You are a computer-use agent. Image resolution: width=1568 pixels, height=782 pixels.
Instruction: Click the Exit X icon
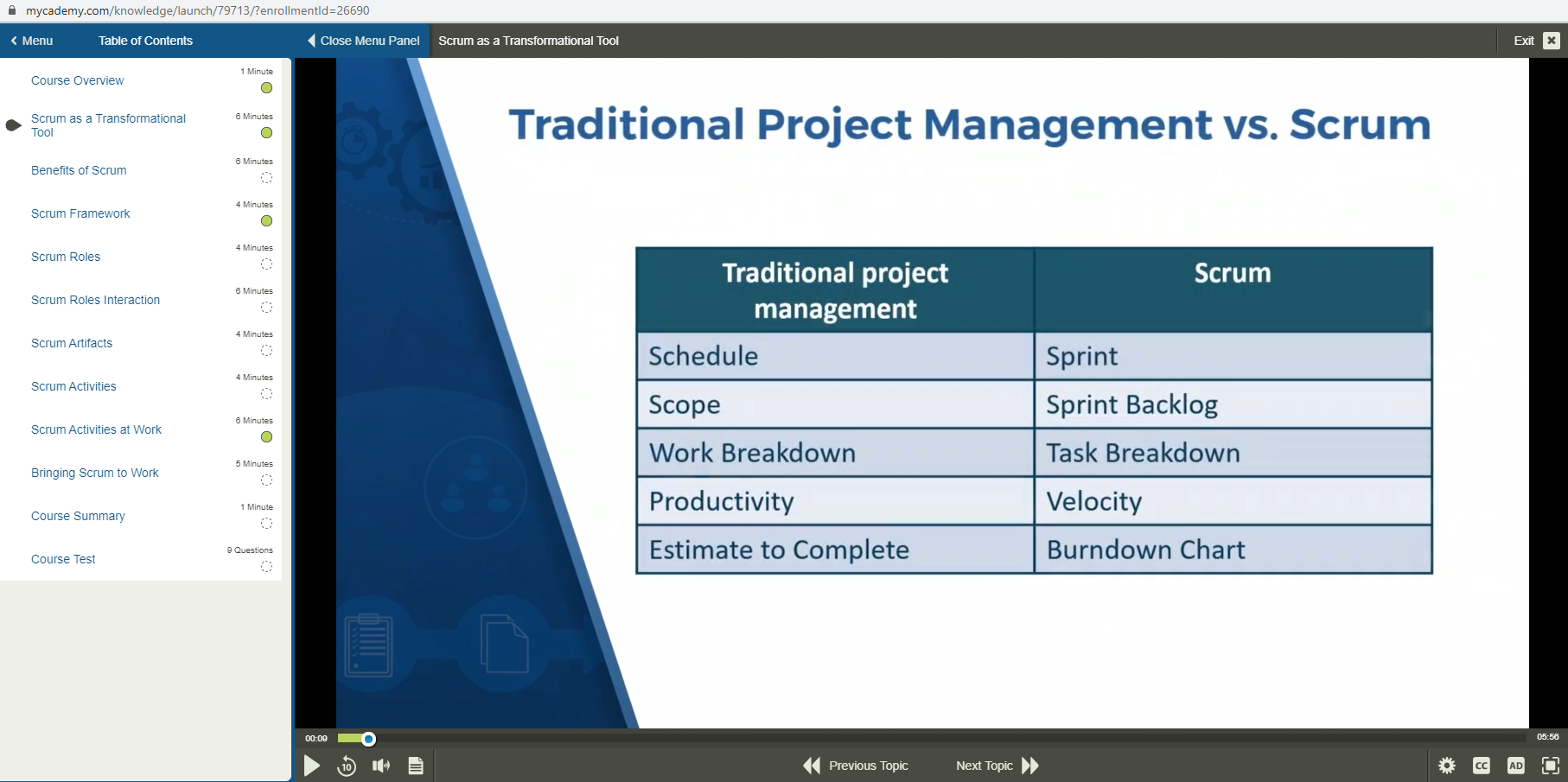point(1552,41)
